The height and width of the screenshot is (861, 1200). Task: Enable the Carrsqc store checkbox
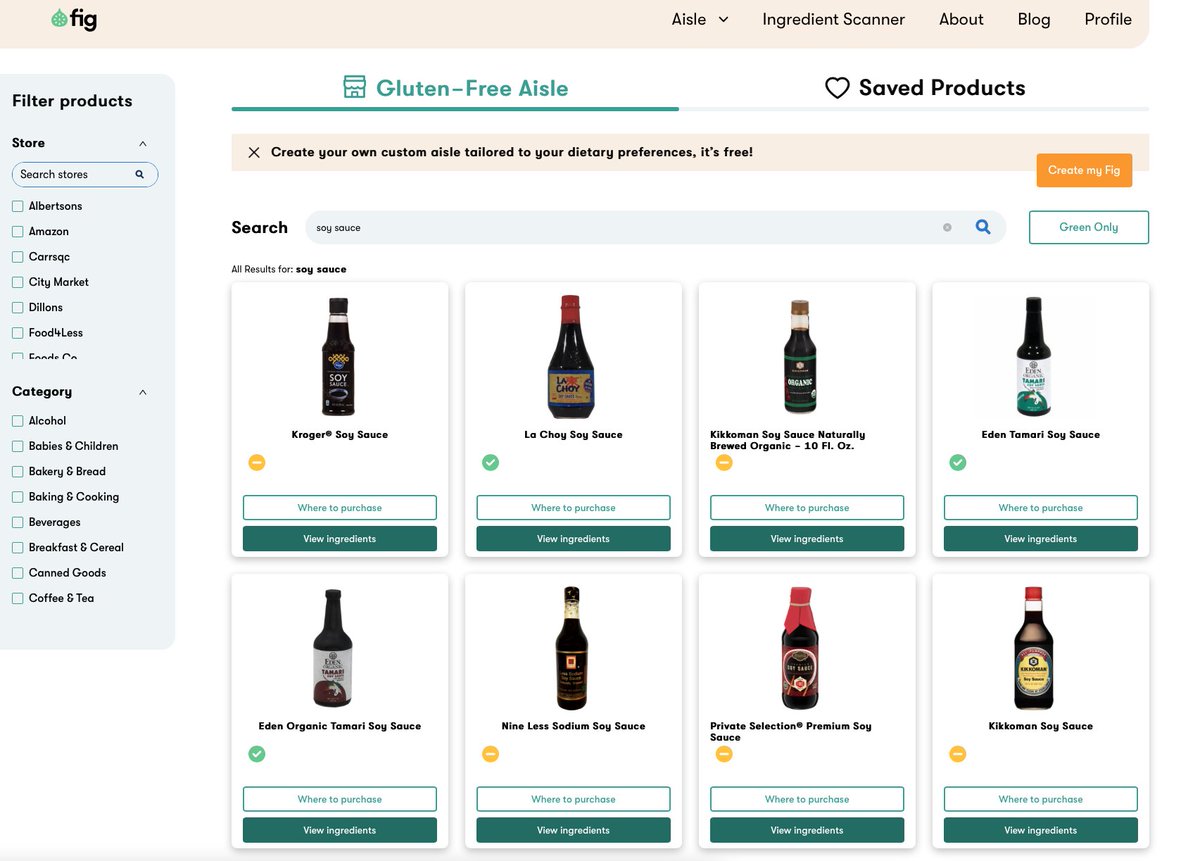tap(17, 257)
